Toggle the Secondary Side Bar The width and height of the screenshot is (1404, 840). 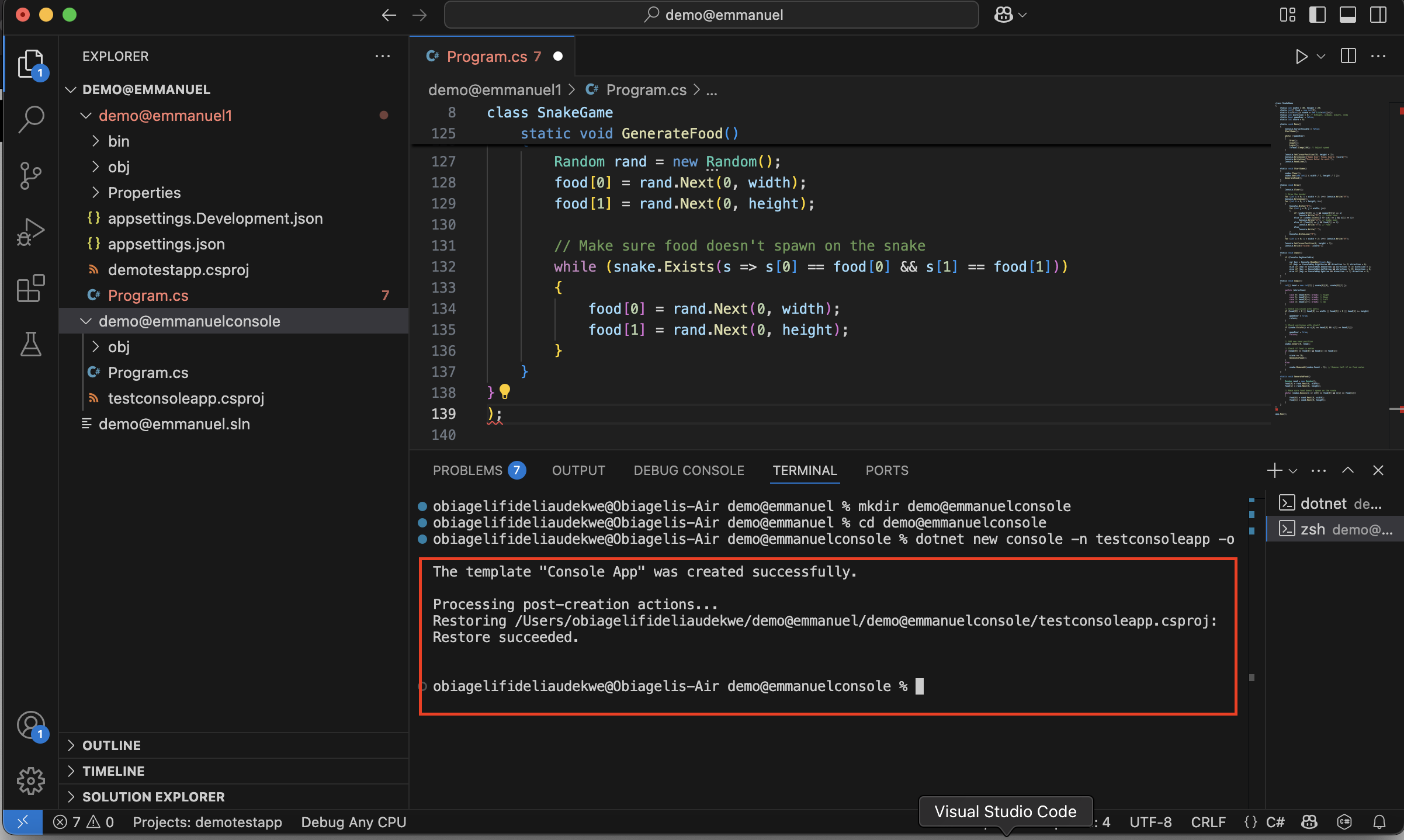pyautogui.click(x=1378, y=15)
